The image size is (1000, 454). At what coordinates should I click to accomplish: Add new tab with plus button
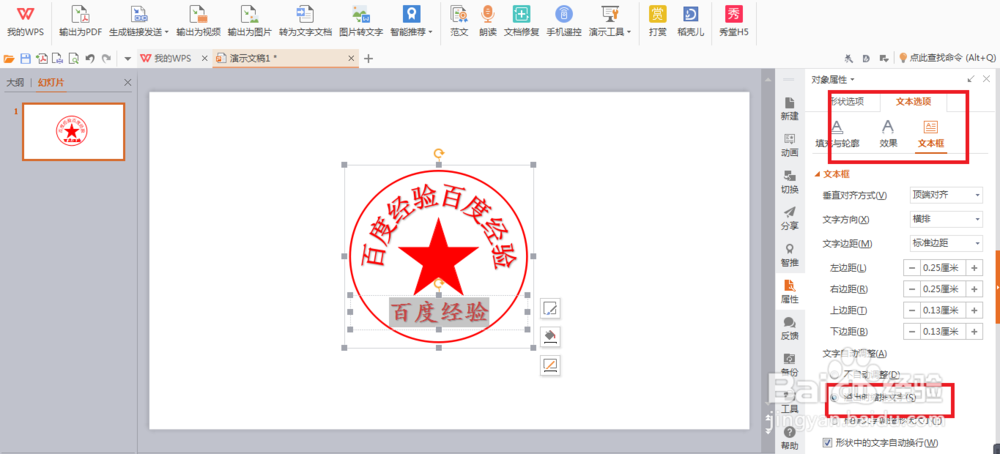tap(368, 59)
